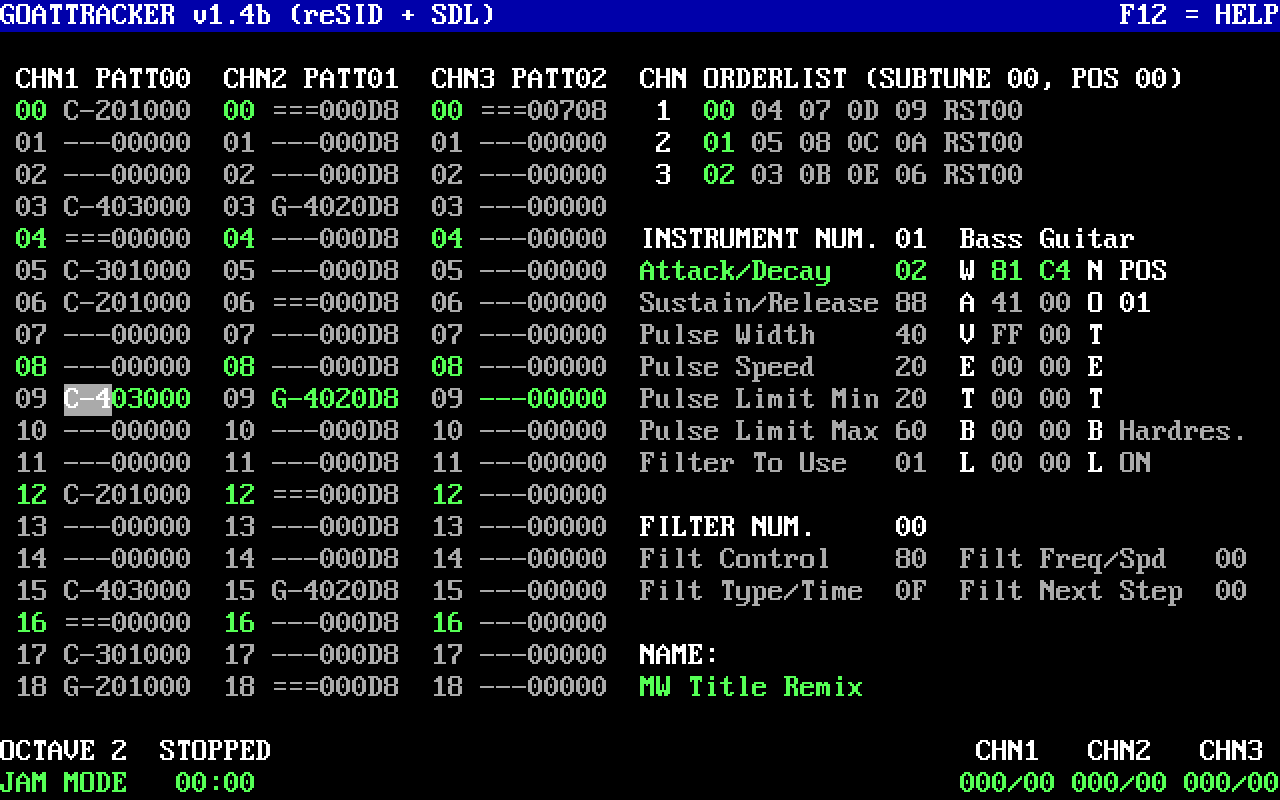Click the song name MW Title Remix

(751, 687)
